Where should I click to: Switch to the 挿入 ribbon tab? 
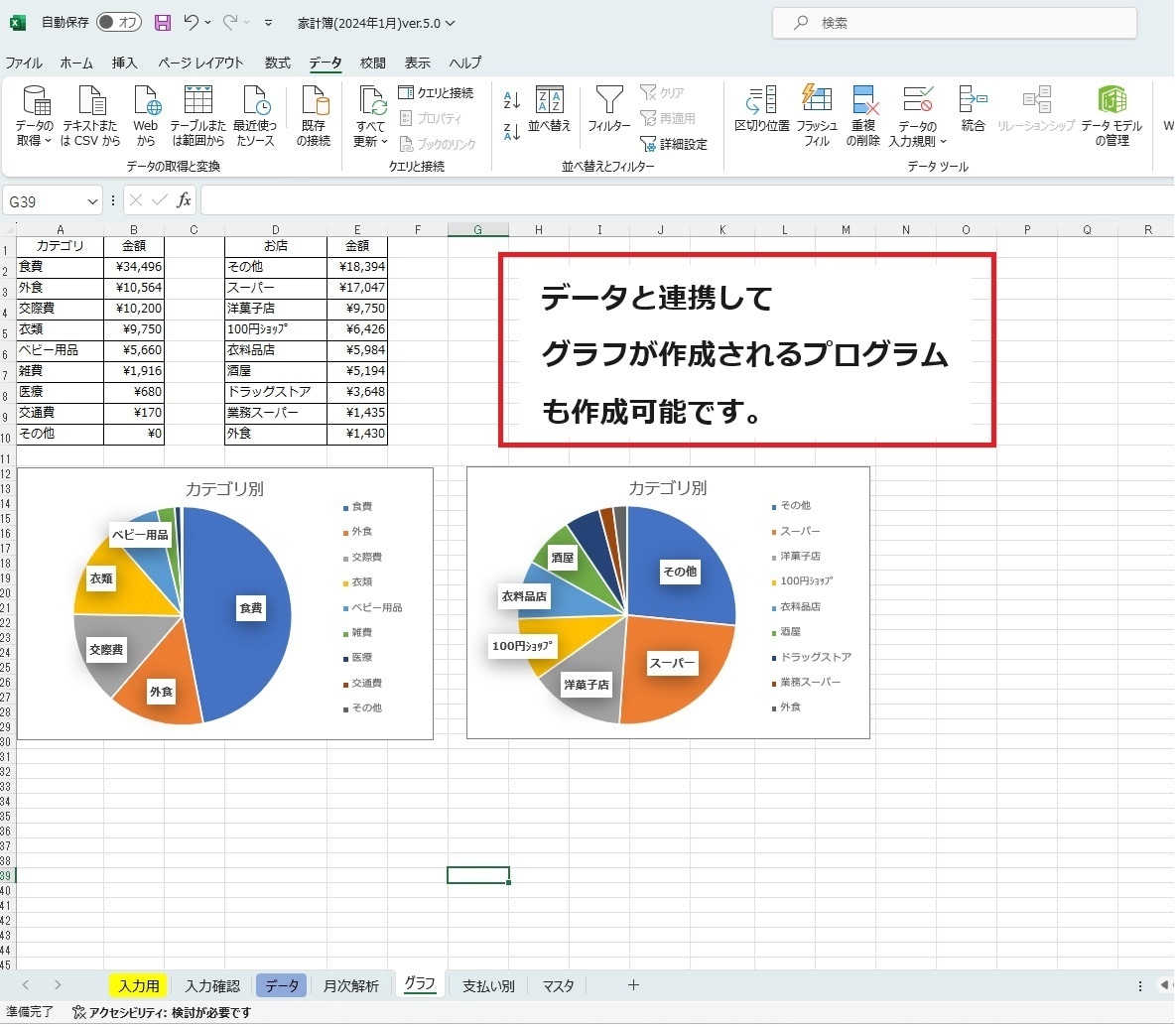[x=124, y=63]
